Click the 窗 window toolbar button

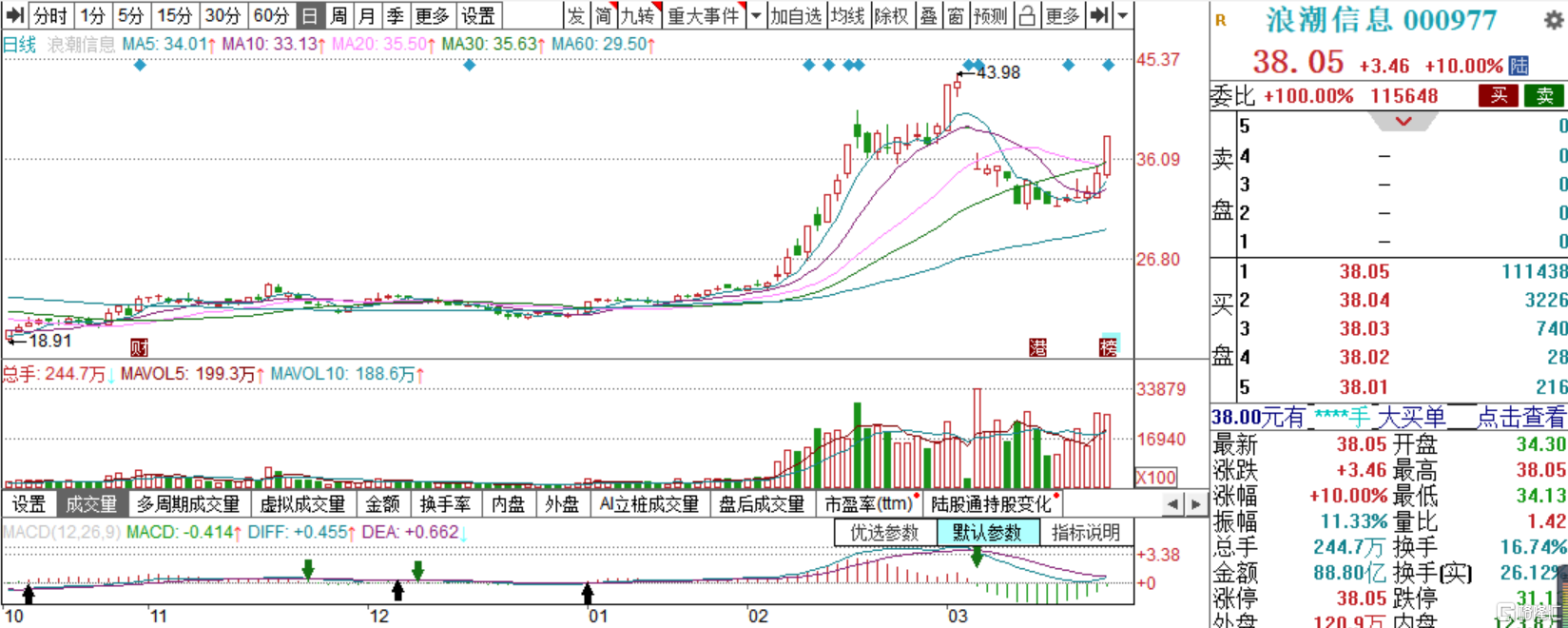point(956,15)
